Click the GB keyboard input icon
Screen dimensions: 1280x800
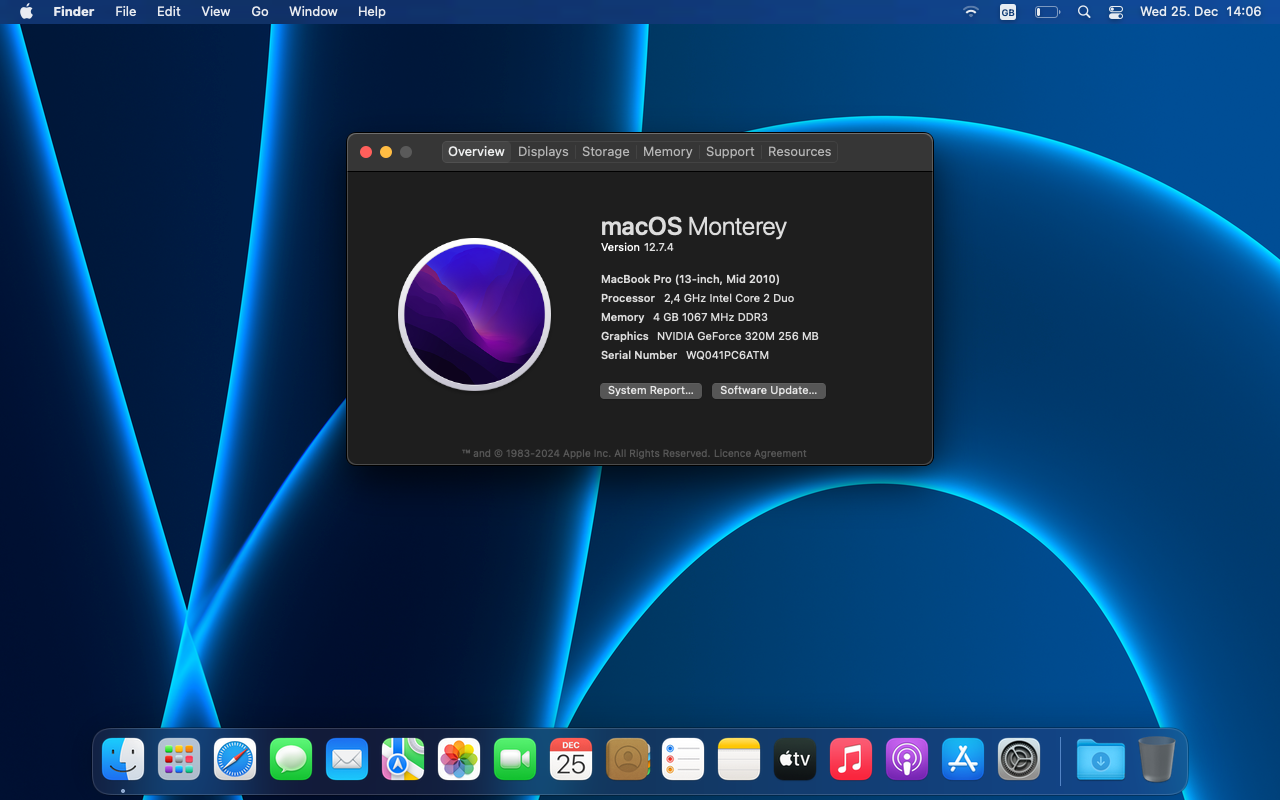point(1007,12)
